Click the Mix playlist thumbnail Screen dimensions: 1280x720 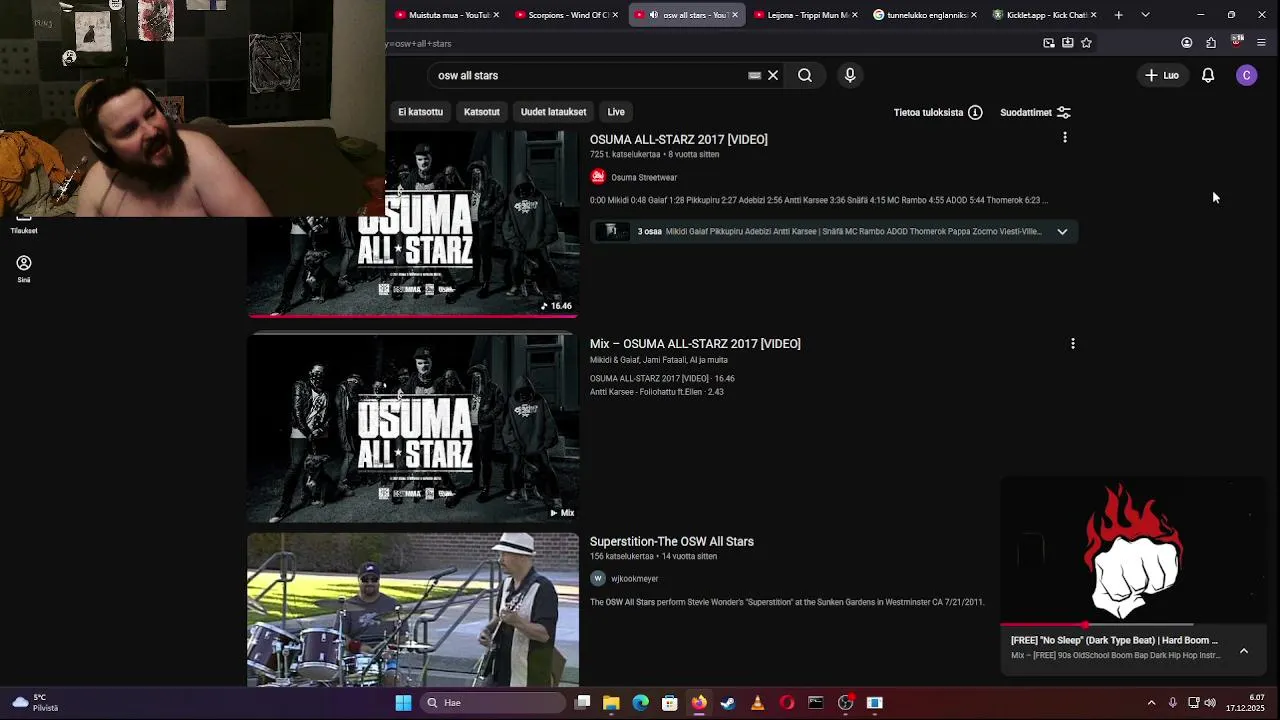pos(412,428)
